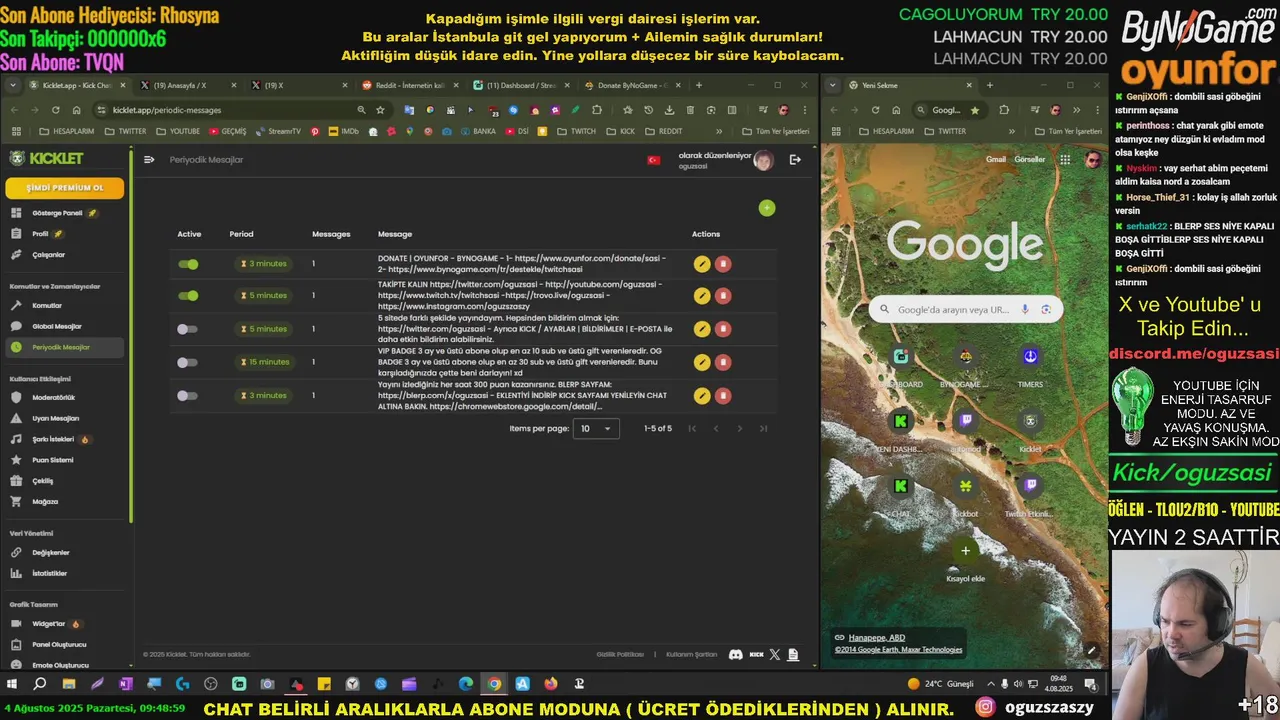This screenshot has height=720, width=1280.
Task: Reload the kicklet.app page
Action: [x=55, y=110]
